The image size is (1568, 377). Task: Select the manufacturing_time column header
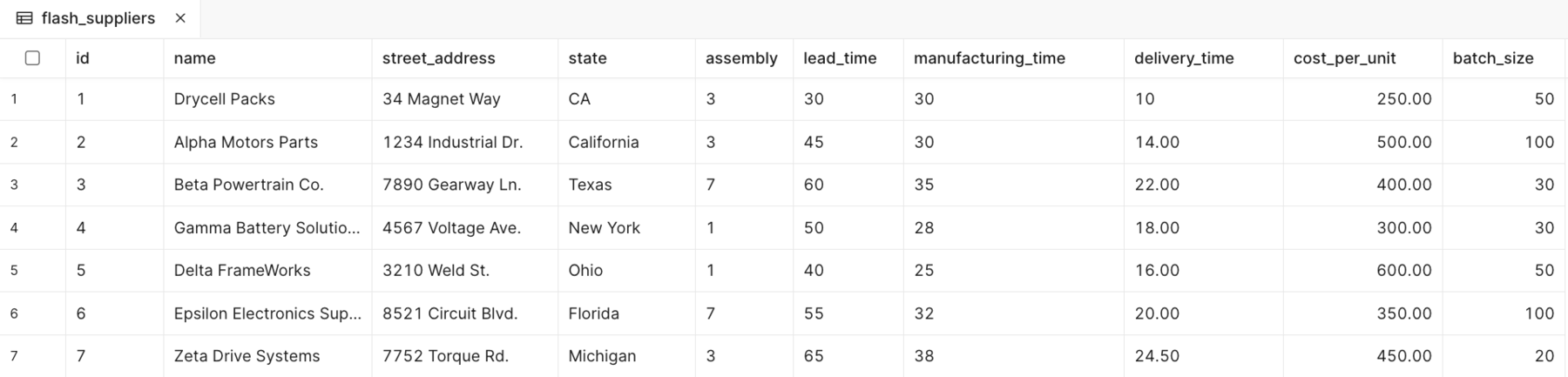[x=989, y=58]
